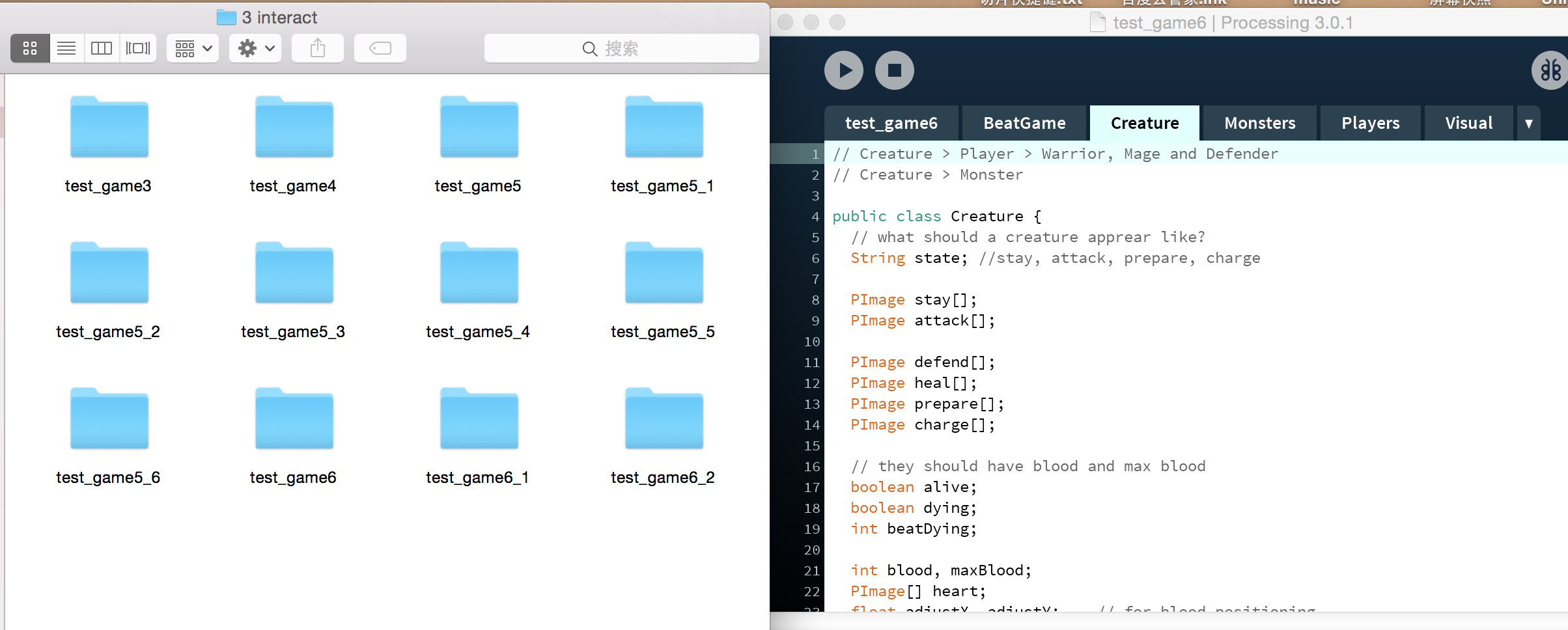Open the gear action menu

pos(255,48)
